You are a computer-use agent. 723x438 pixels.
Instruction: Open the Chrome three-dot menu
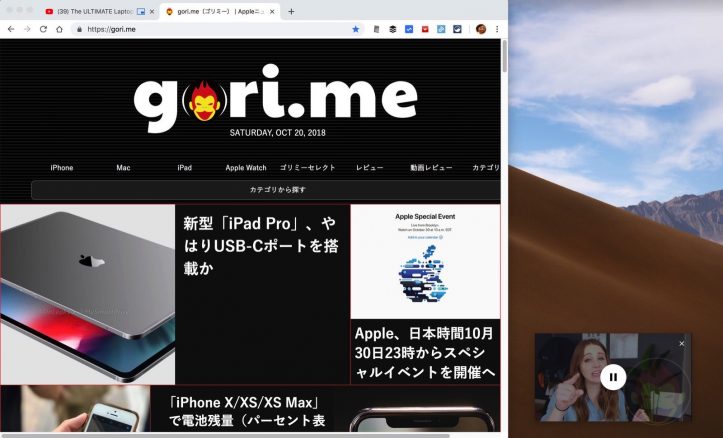[497, 29]
